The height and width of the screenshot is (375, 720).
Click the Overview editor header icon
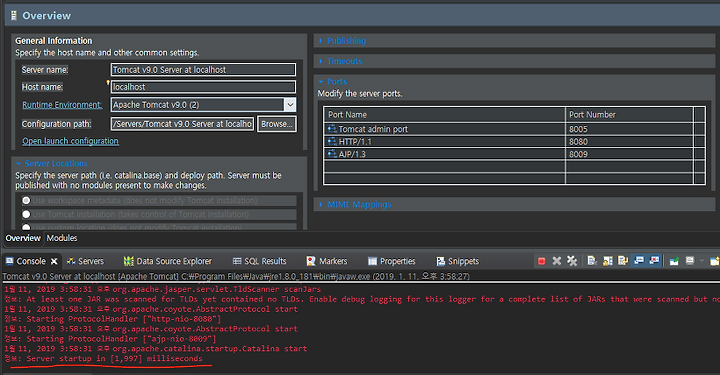point(14,16)
